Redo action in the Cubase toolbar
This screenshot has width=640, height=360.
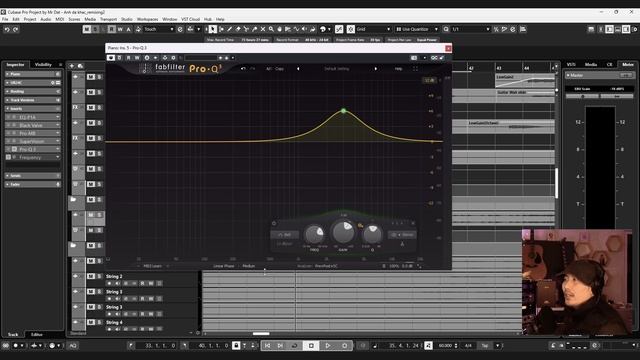tap(16, 29)
